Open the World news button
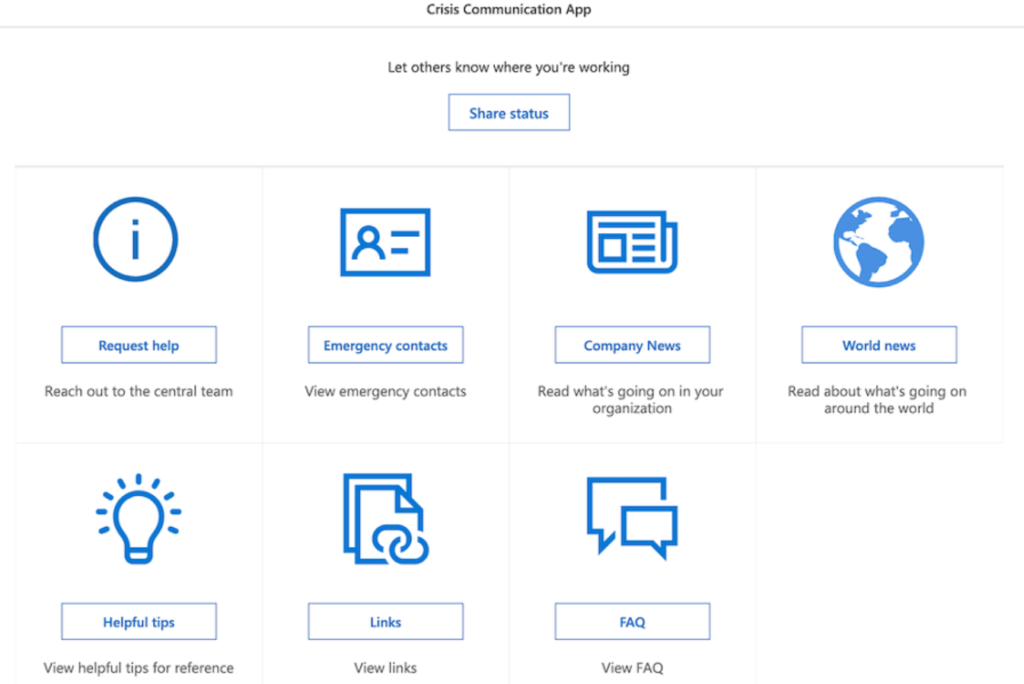1024x684 pixels. [879, 345]
